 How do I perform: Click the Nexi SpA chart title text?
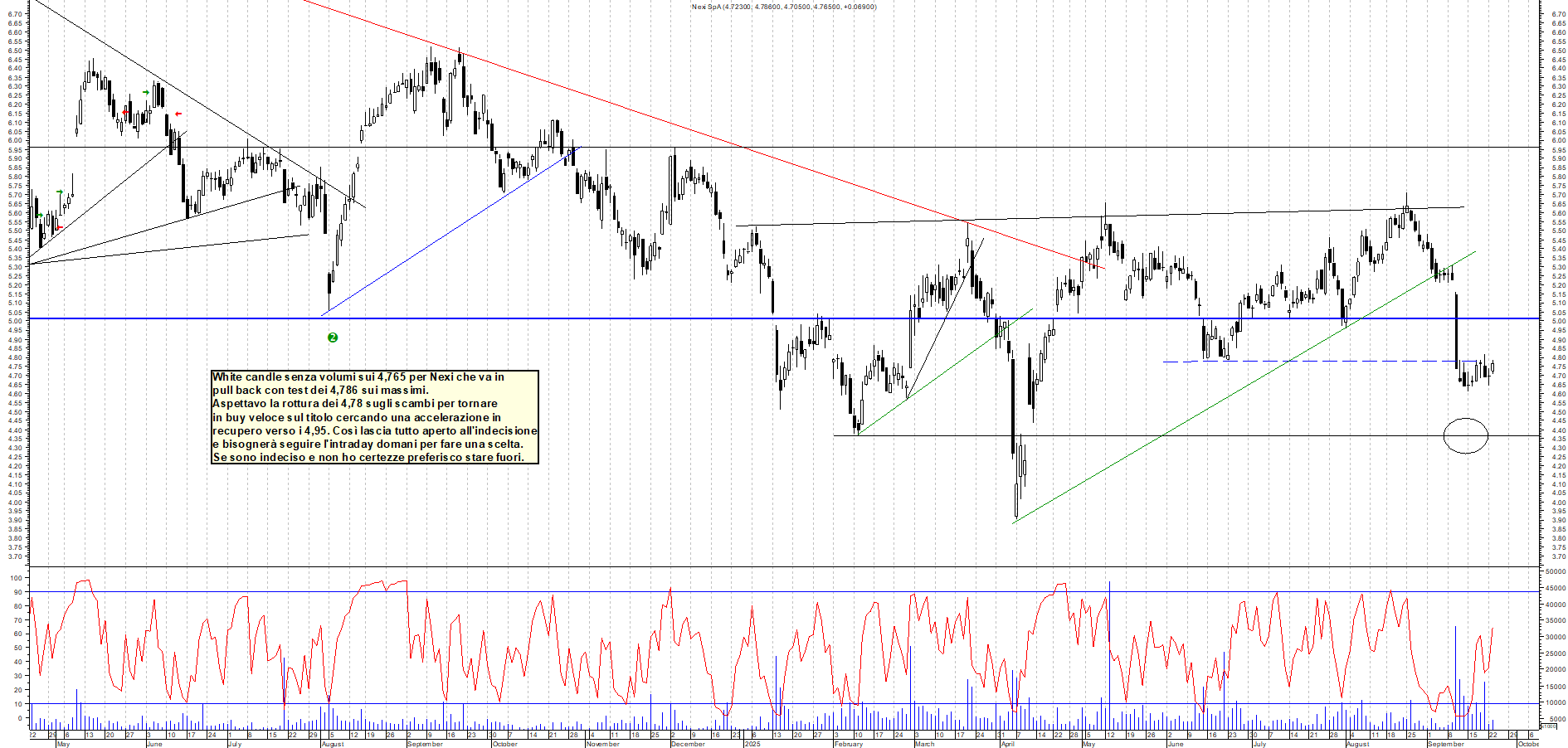(784, 7)
